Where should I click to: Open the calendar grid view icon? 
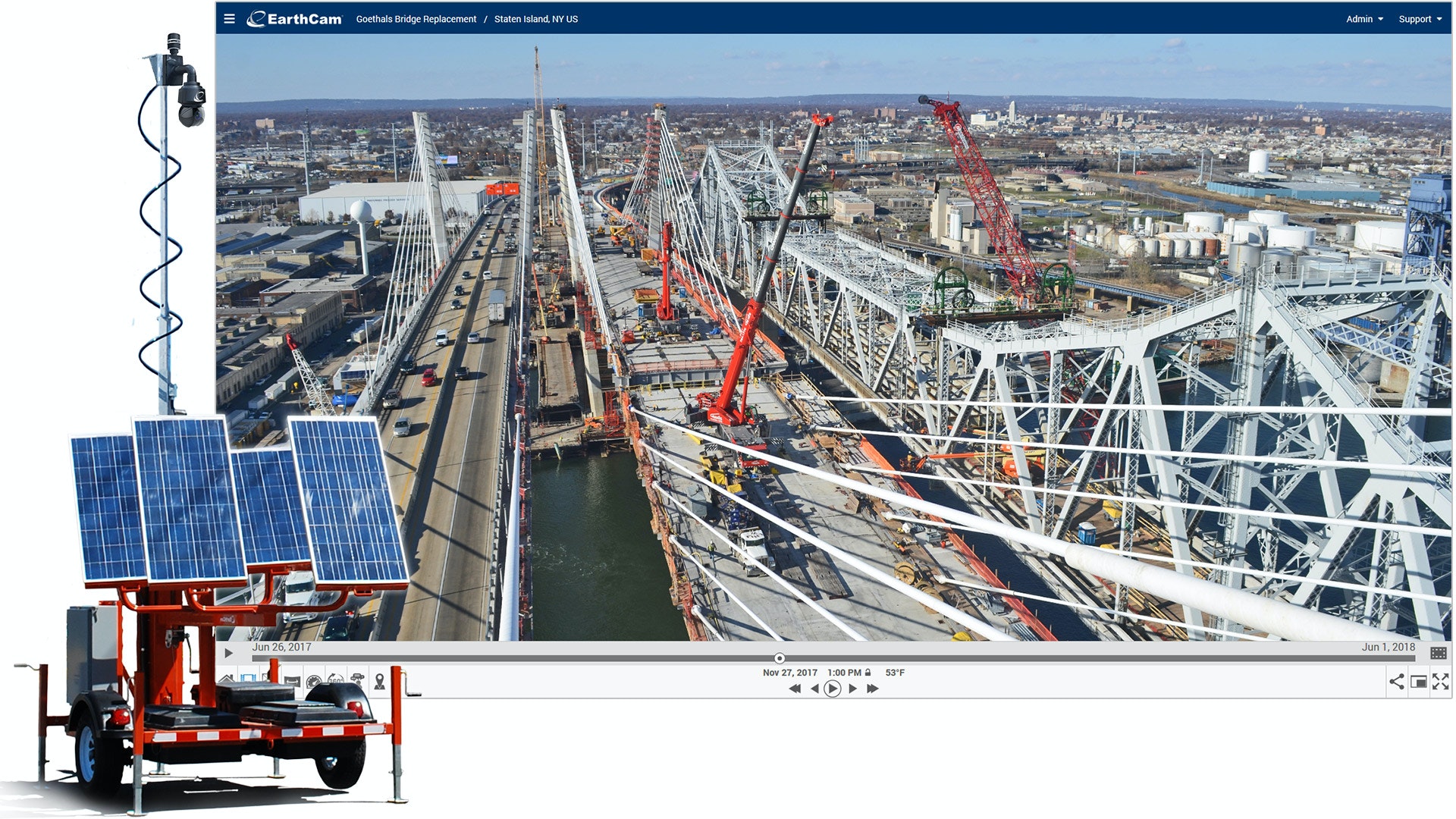pyautogui.click(x=1438, y=653)
